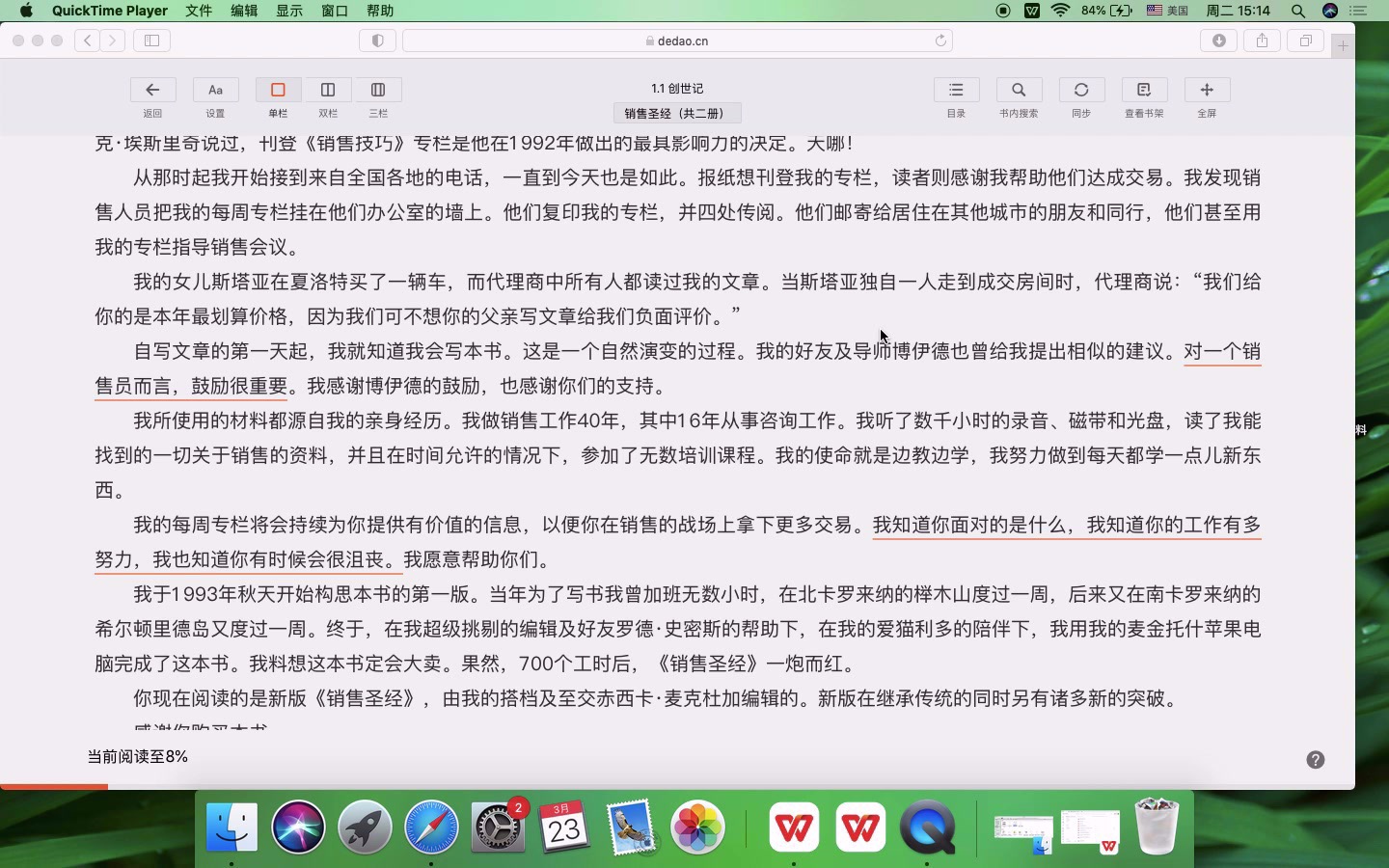The width and height of the screenshot is (1389, 868).
Task: Open the 窗口 menu
Action: 335,11
